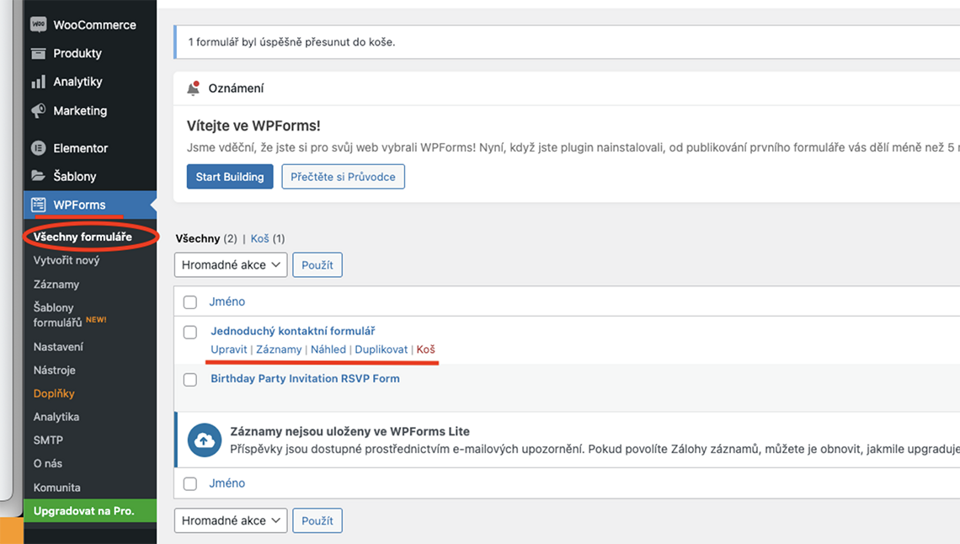This screenshot has height=544, width=960.
Task: Check Jednoduchý kontaktní formulář checkbox
Action: (190, 332)
